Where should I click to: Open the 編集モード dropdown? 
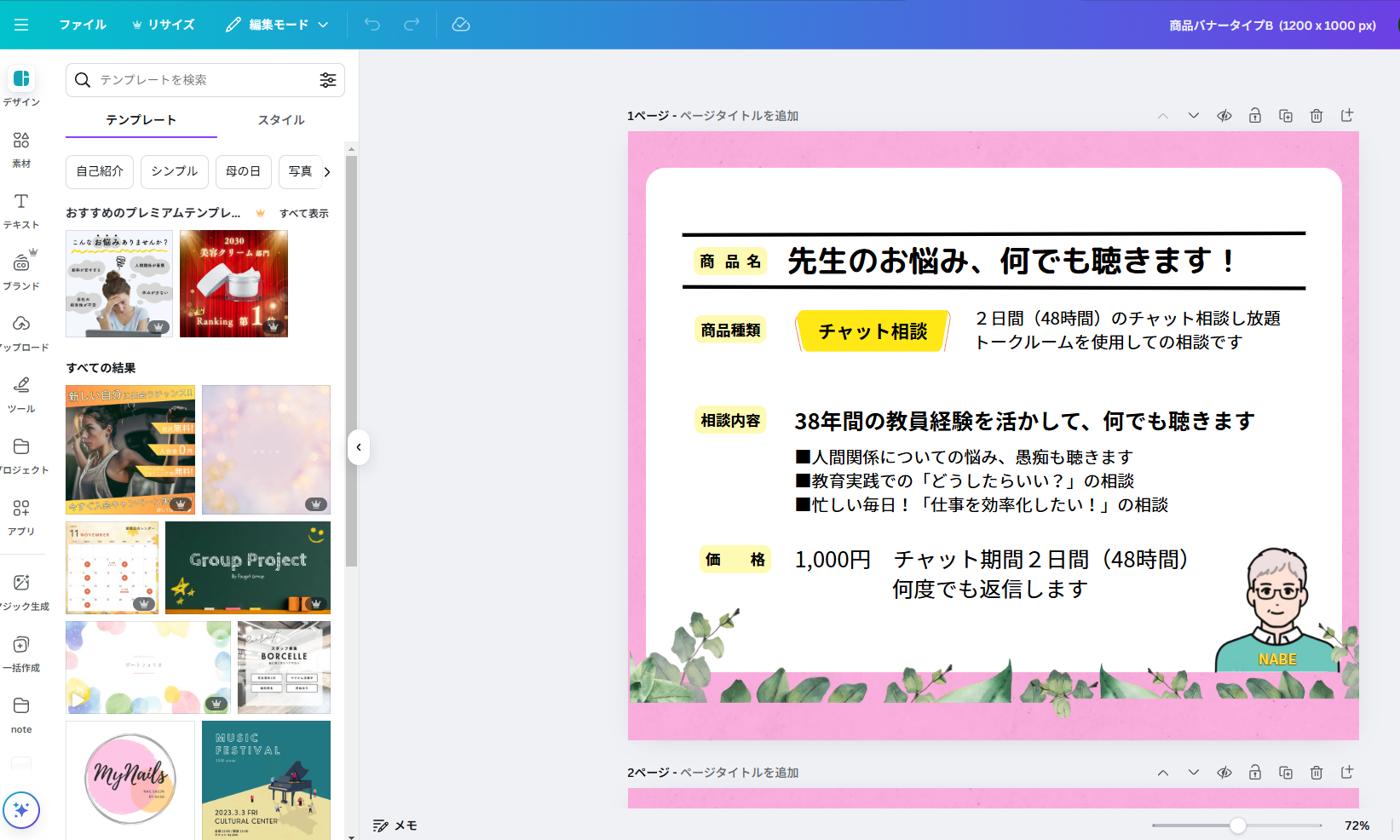[x=277, y=25]
